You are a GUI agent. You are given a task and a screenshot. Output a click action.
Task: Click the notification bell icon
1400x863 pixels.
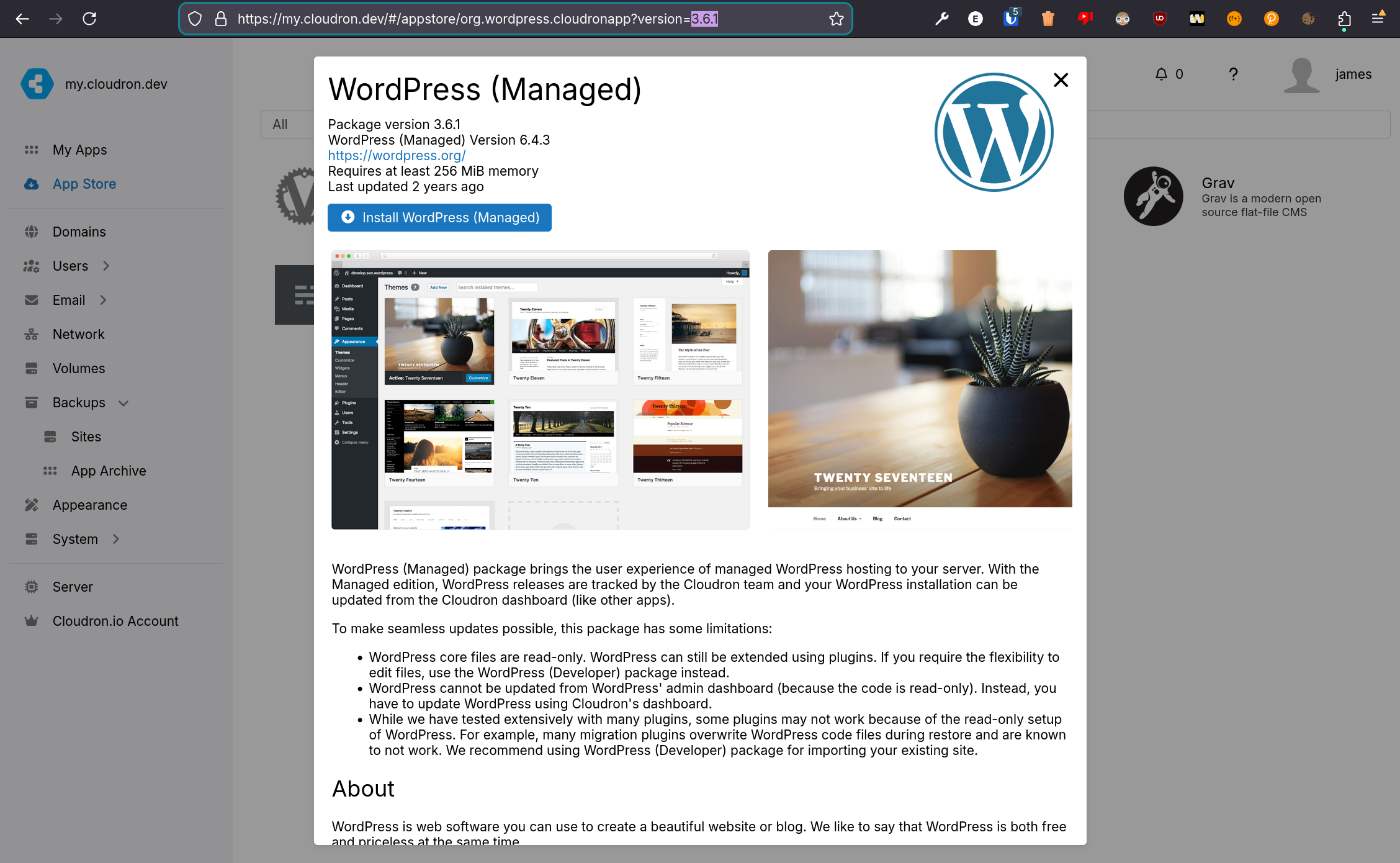1161,75
